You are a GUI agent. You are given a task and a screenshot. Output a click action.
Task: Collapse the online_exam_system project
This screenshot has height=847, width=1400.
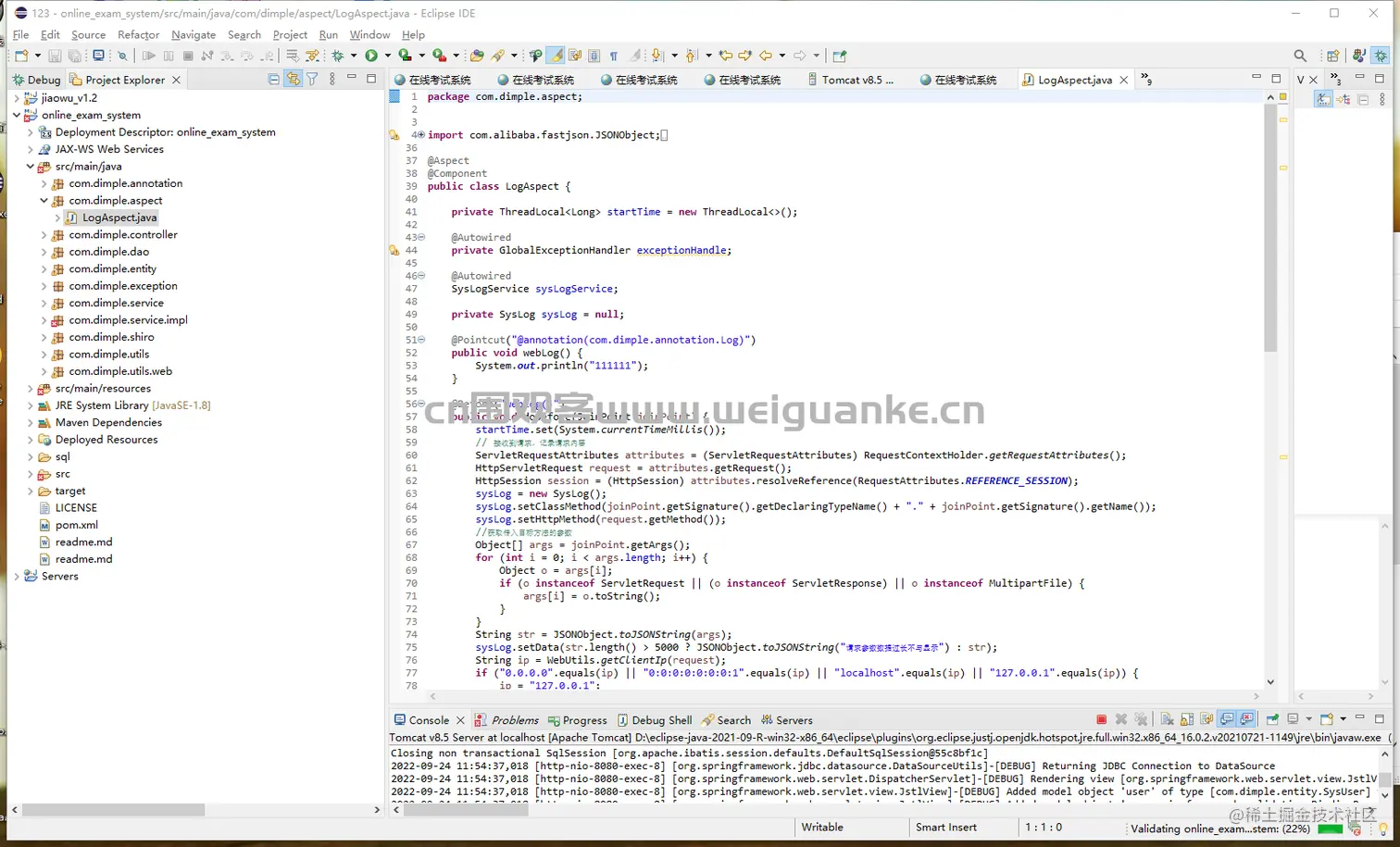(x=17, y=115)
